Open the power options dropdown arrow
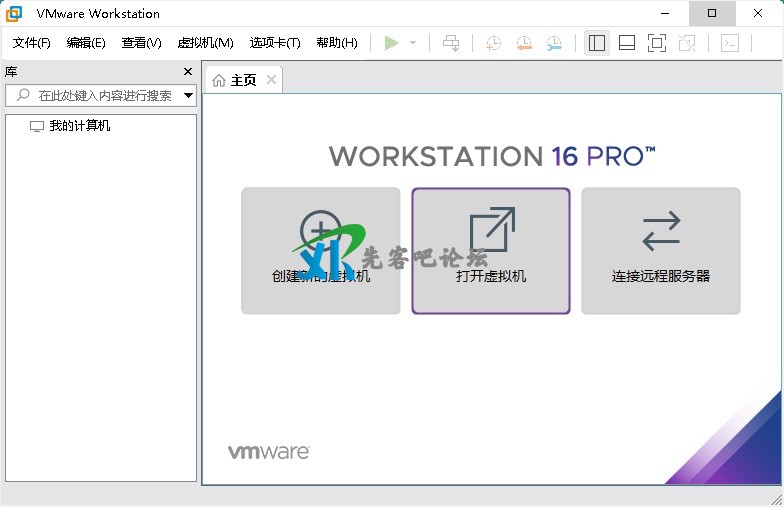 click(x=413, y=43)
